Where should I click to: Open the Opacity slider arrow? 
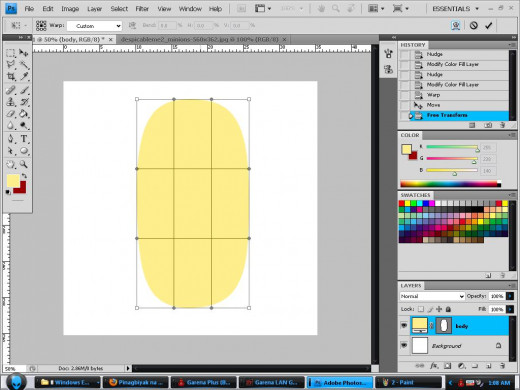(510, 296)
